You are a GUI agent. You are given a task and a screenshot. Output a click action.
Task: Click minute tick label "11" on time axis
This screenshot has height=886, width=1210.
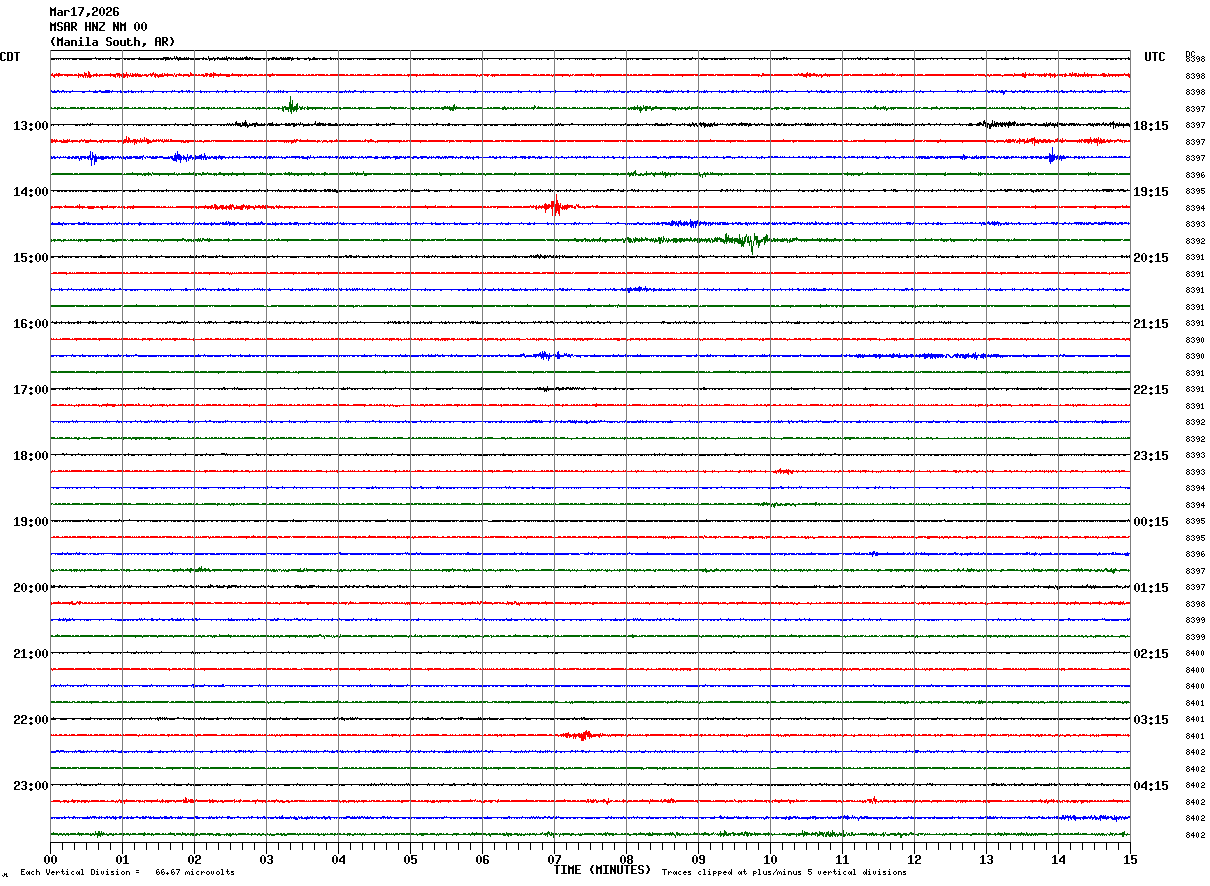click(842, 859)
